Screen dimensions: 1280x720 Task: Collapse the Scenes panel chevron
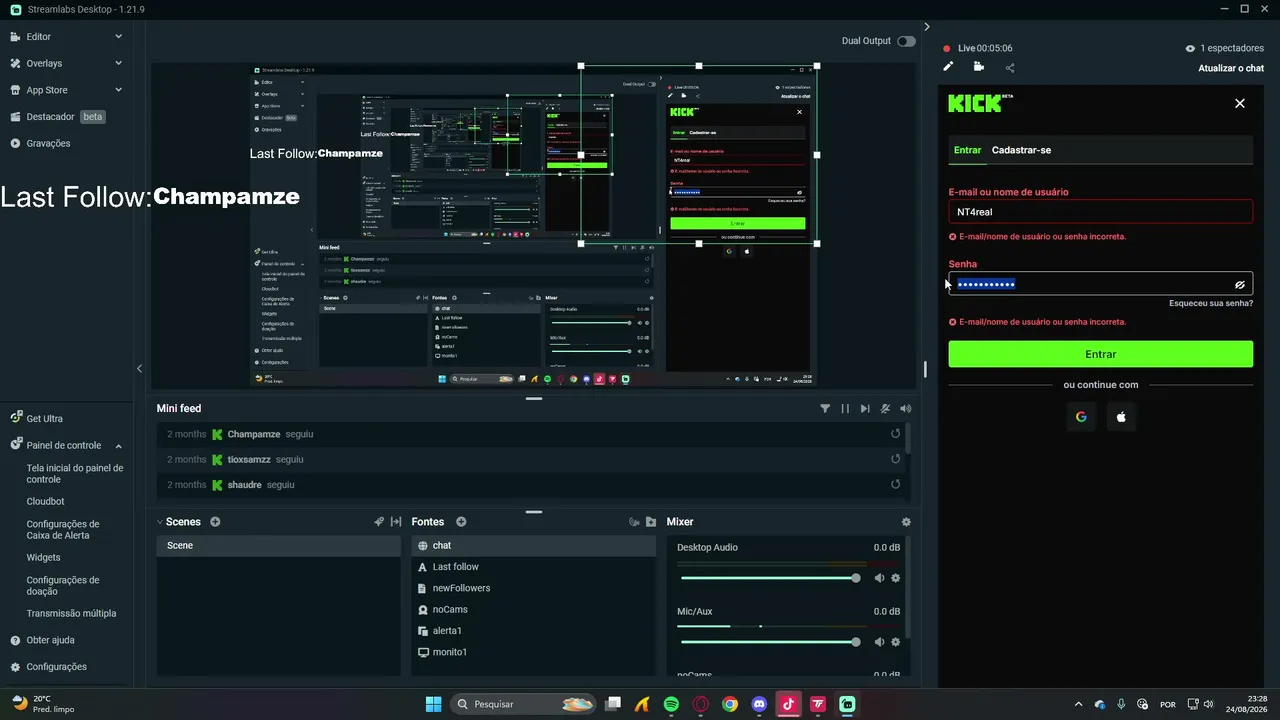pyautogui.click(x=159, y=522)
